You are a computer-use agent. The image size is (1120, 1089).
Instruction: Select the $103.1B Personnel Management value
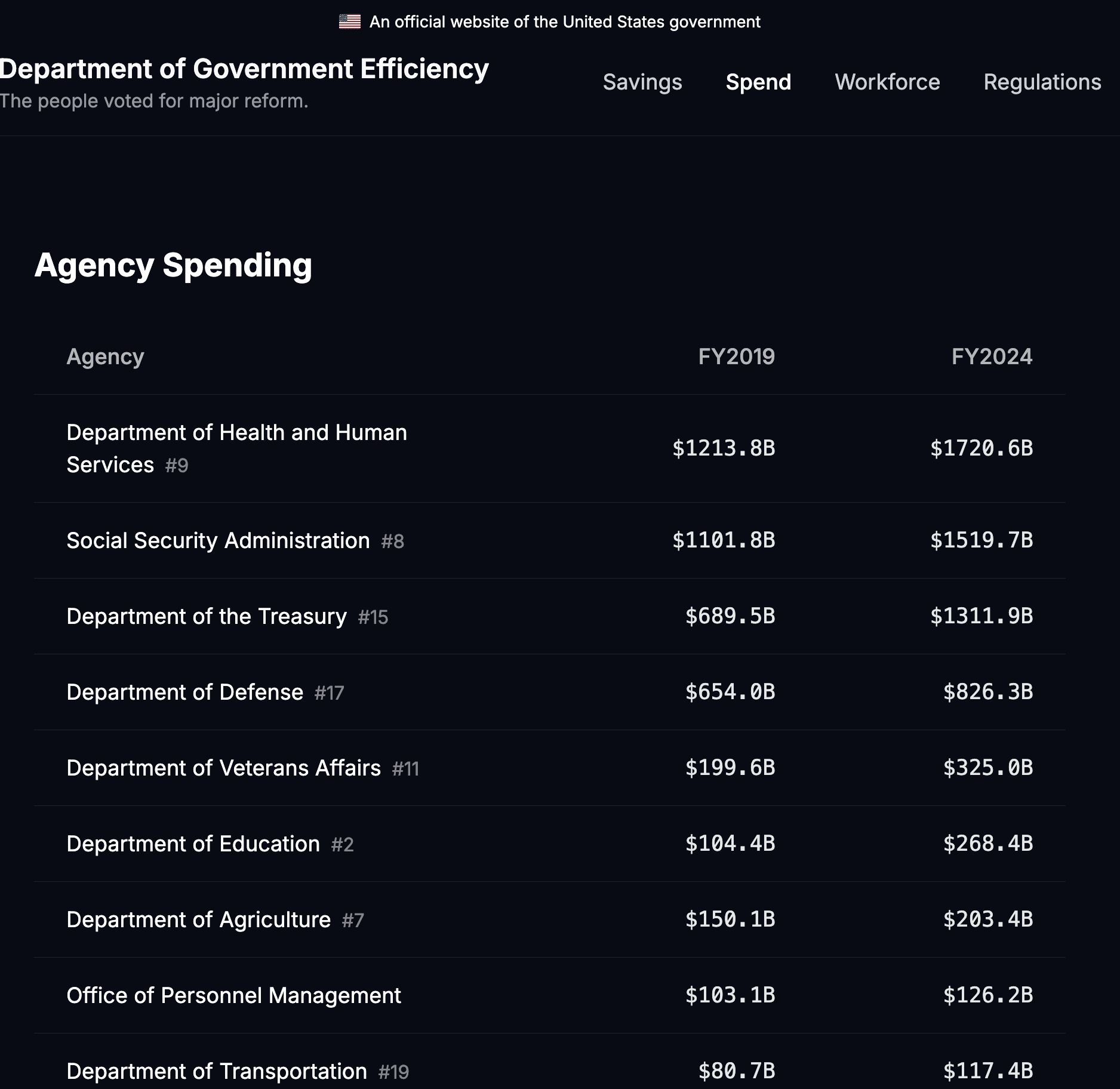click(730, 995)
